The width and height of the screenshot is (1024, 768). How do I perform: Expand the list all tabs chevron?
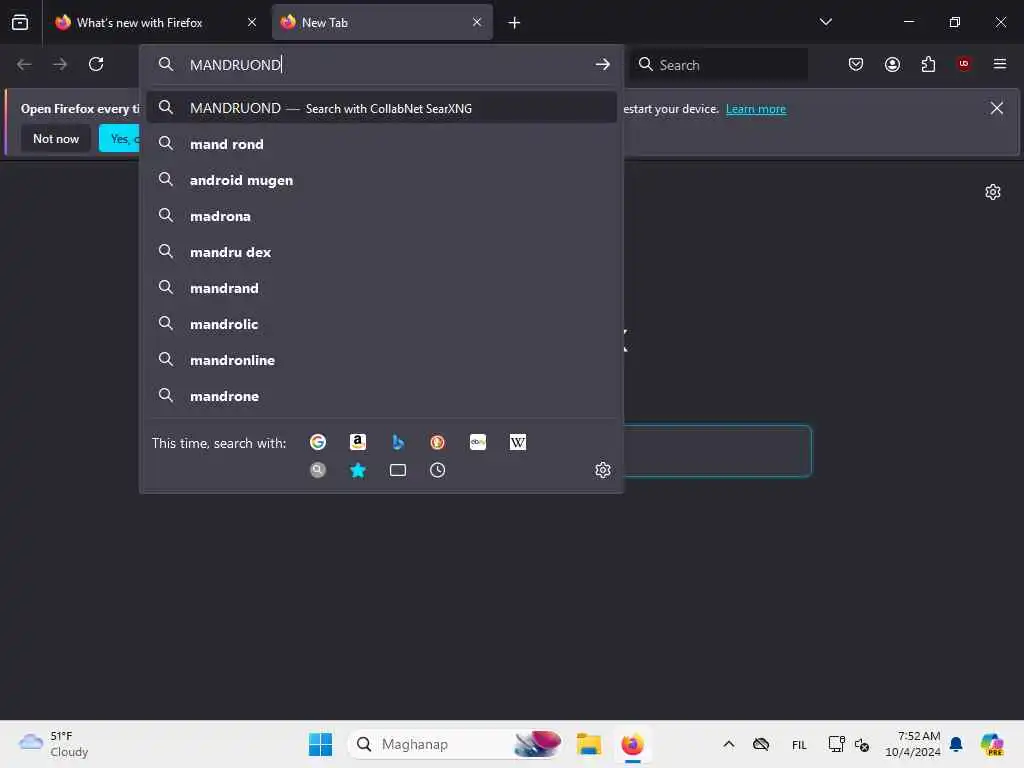(x=825, y=22)
